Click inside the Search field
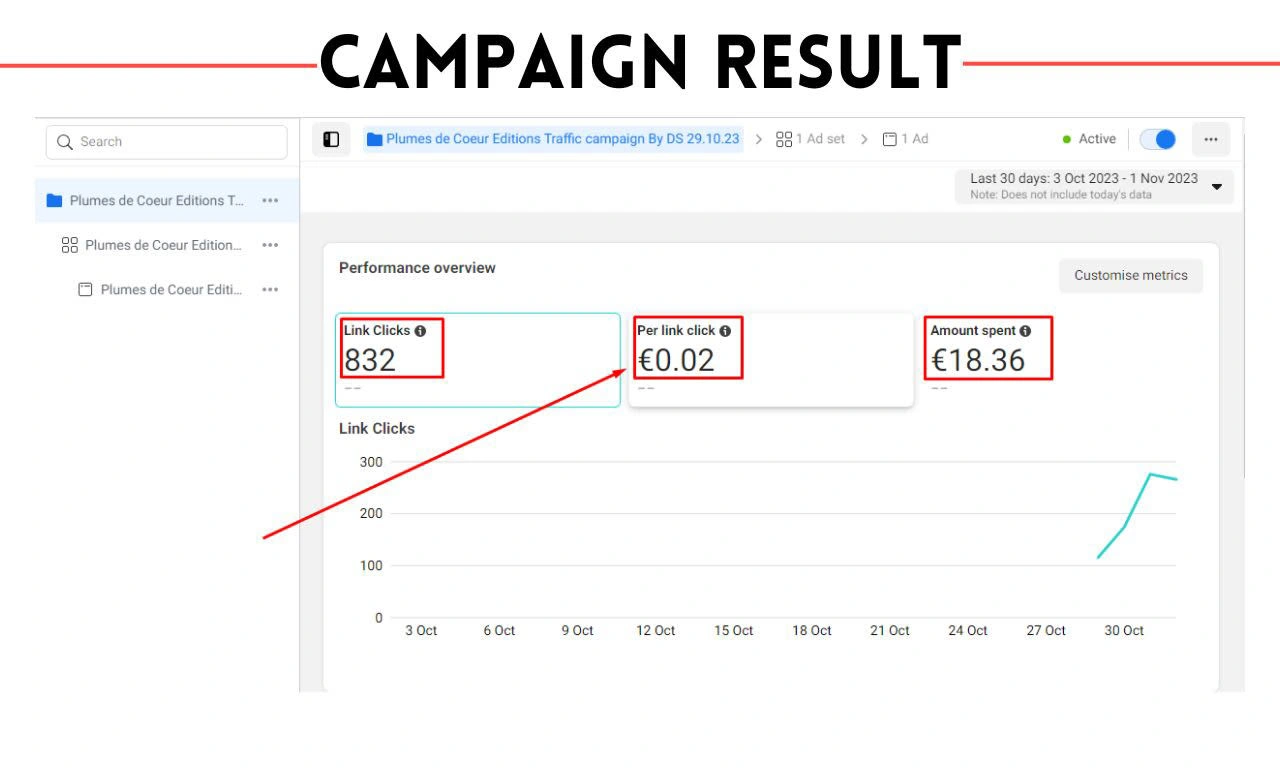Screen dimensions: 1280x769 (167, 142)
